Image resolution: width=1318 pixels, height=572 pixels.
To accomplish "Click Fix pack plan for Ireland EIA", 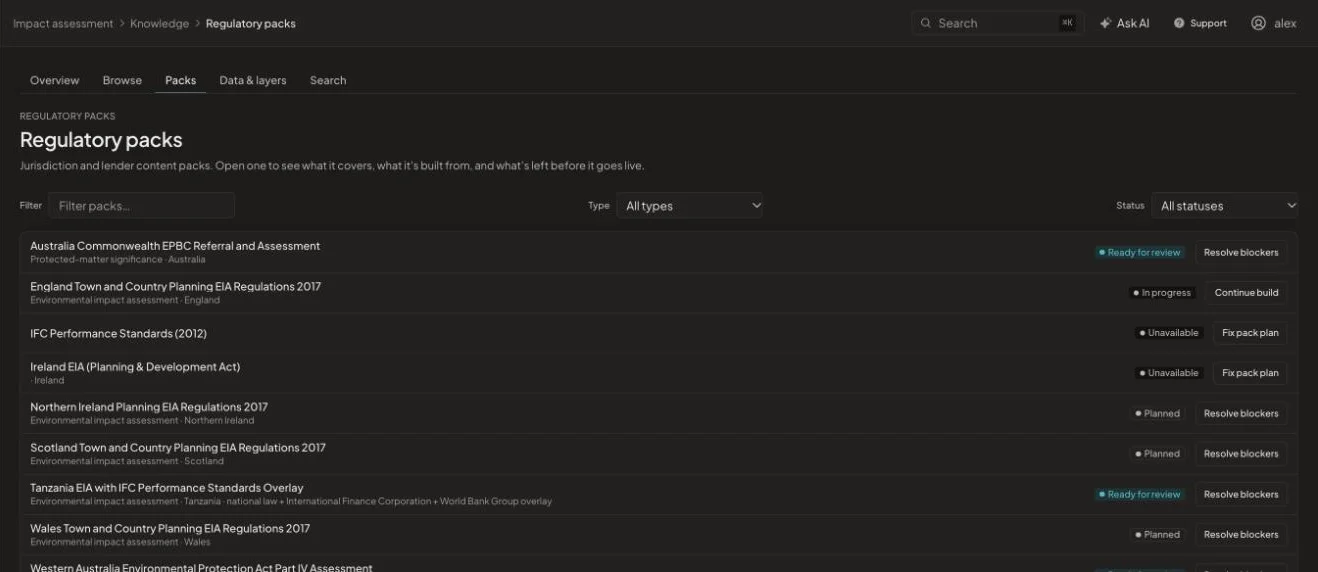I will (x=1250, y=373).
